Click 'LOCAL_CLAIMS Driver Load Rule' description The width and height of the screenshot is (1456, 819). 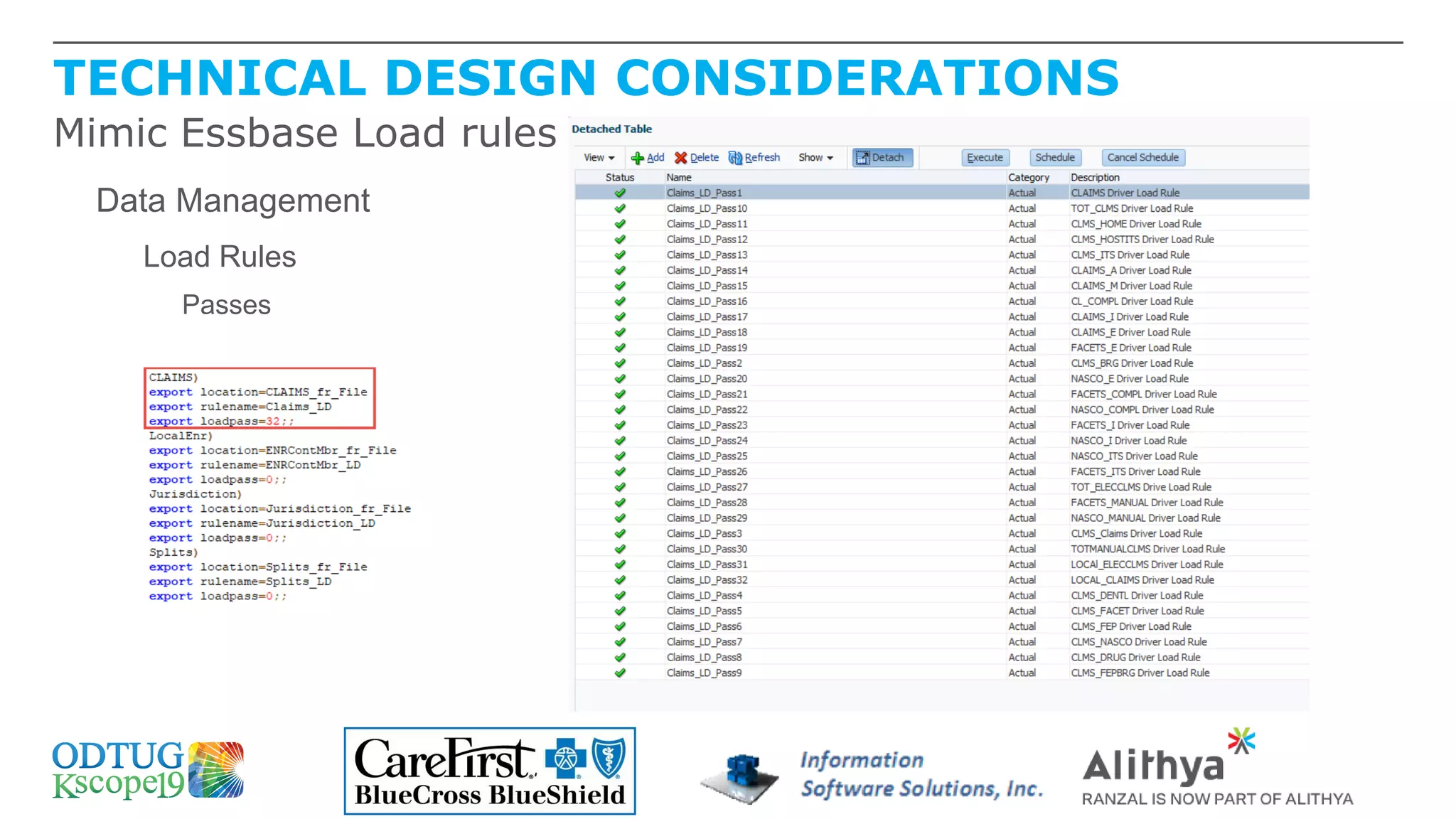(1142, 580)
